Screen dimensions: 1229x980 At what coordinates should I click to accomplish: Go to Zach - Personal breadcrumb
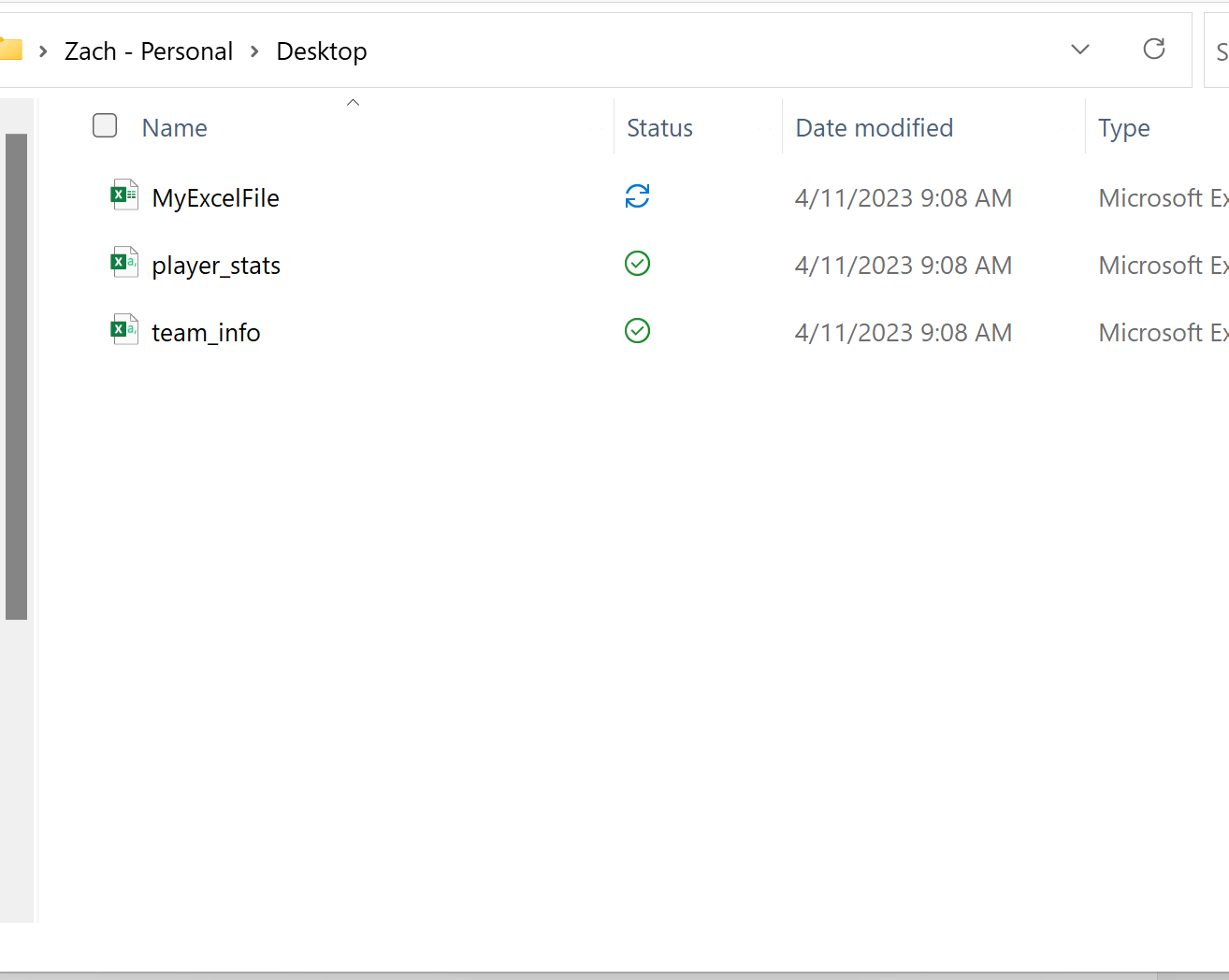coord(149,51)
